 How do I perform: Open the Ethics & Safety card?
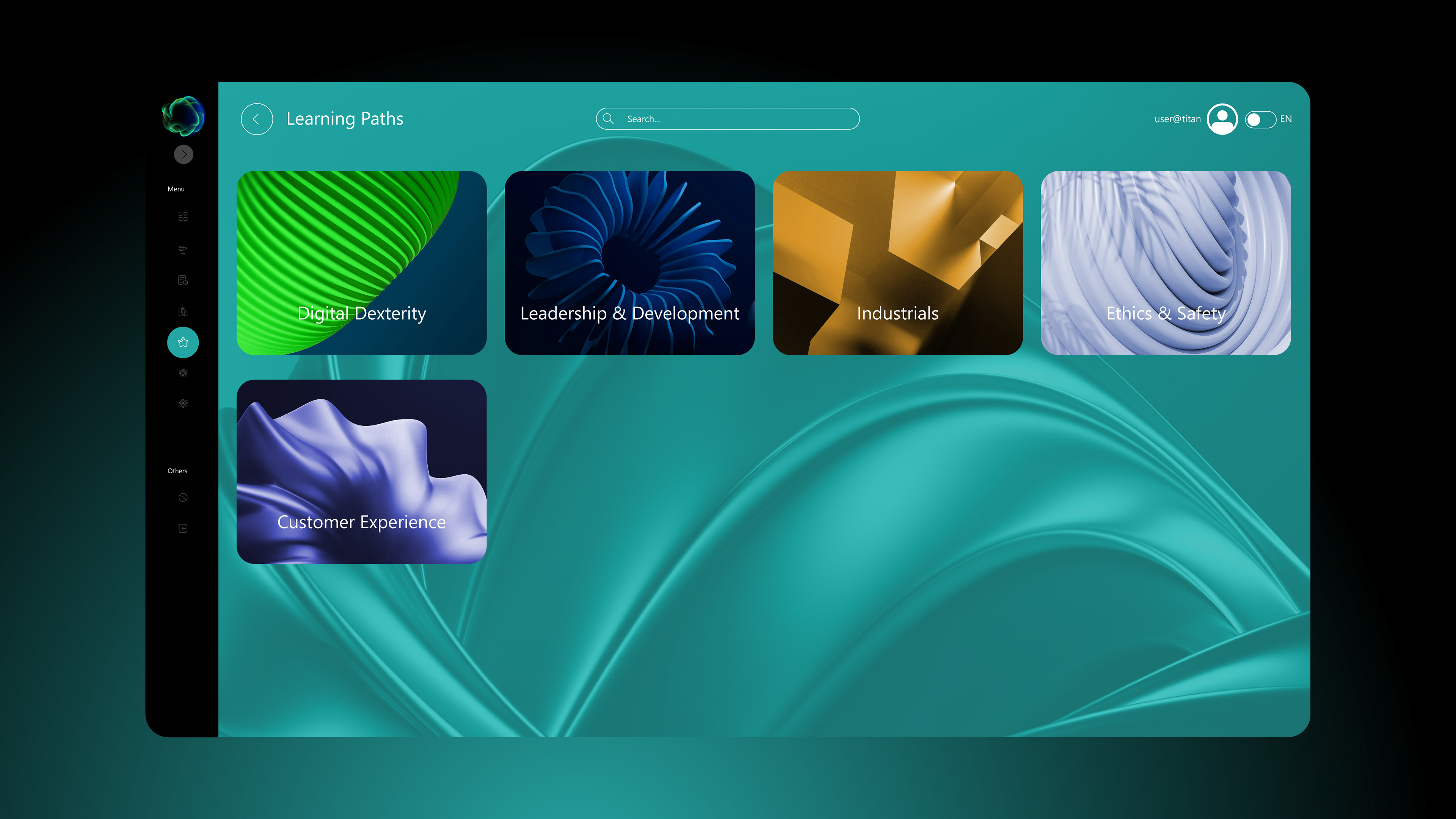pos(1166,263)
